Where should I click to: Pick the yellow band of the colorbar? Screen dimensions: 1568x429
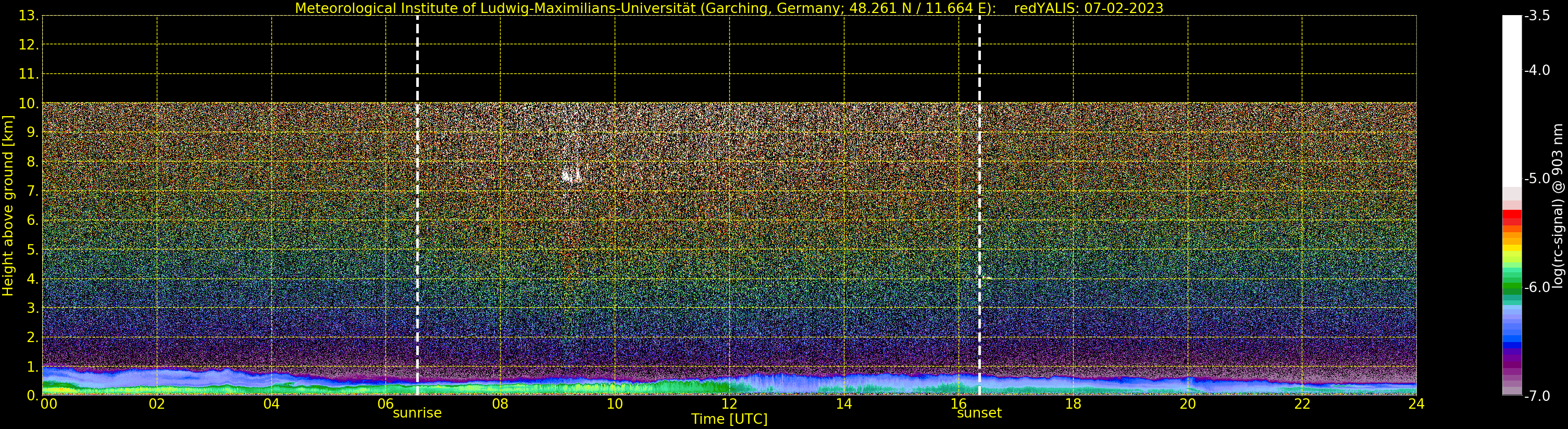(x=1511, y=248)
